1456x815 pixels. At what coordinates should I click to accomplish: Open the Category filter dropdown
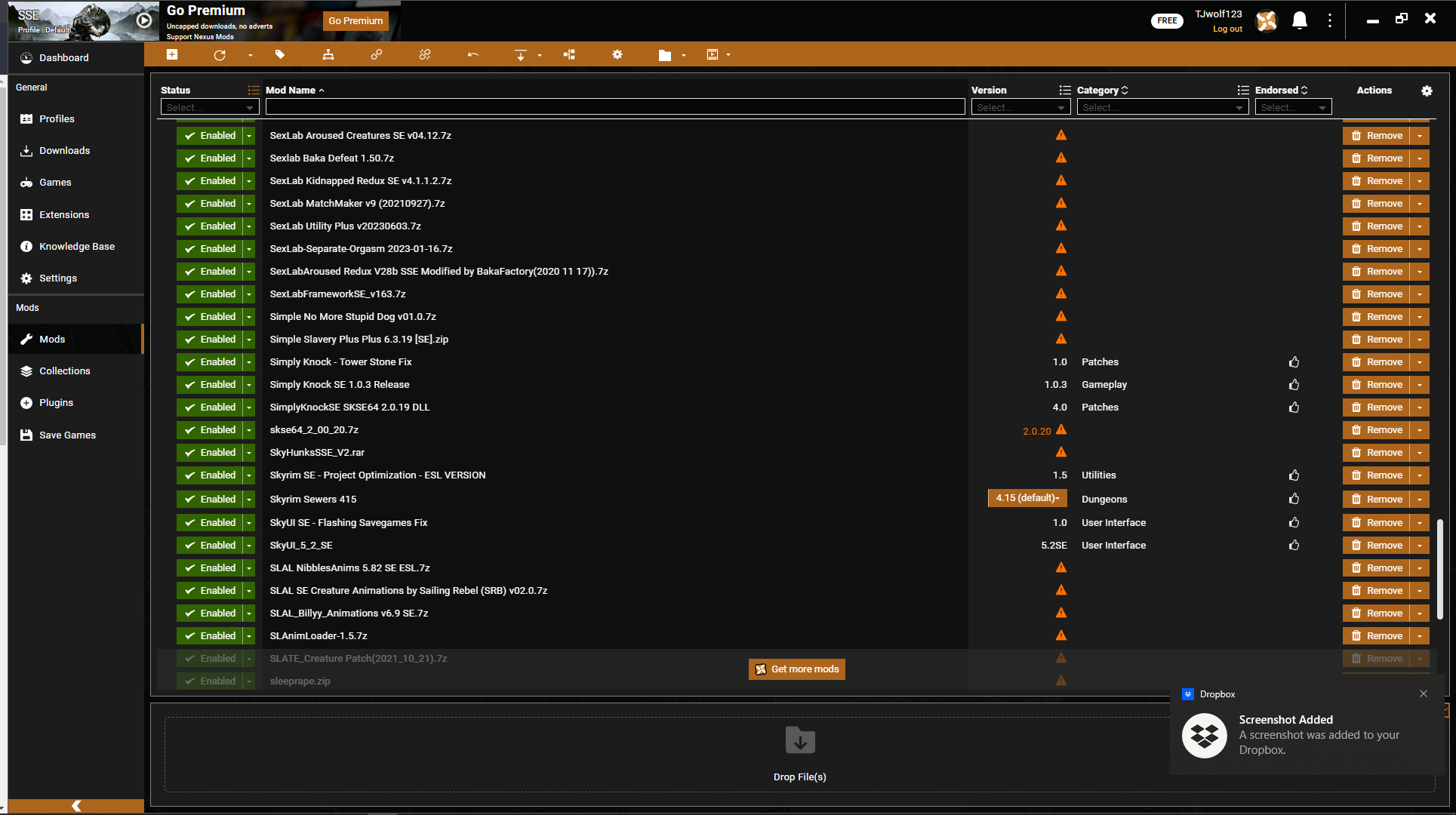(x=1162, y=106)
